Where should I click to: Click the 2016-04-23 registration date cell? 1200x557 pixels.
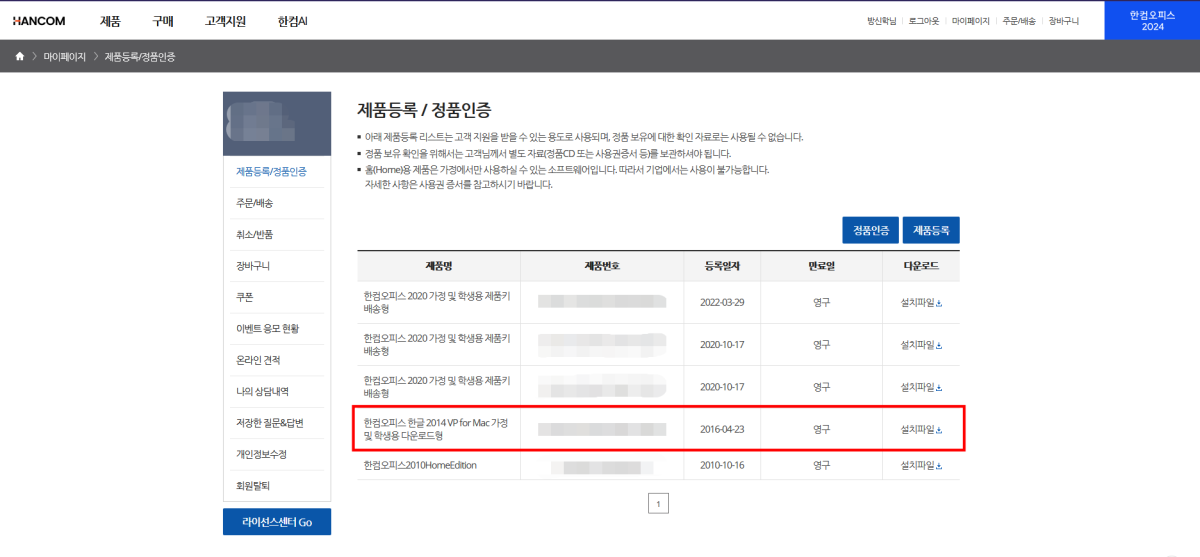[724, 430]
